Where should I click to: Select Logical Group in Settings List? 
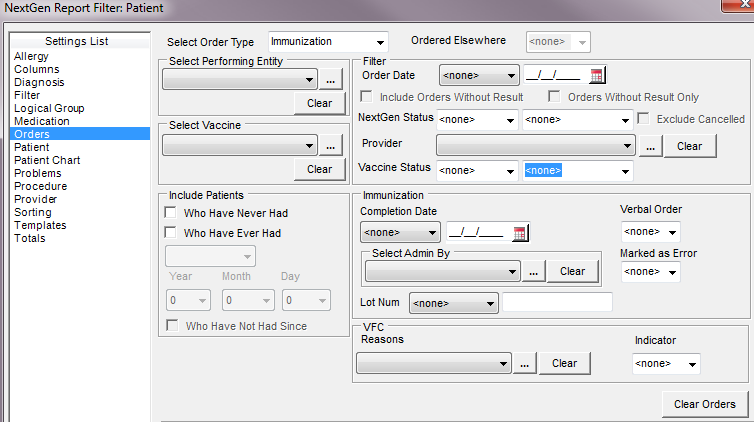49,108
